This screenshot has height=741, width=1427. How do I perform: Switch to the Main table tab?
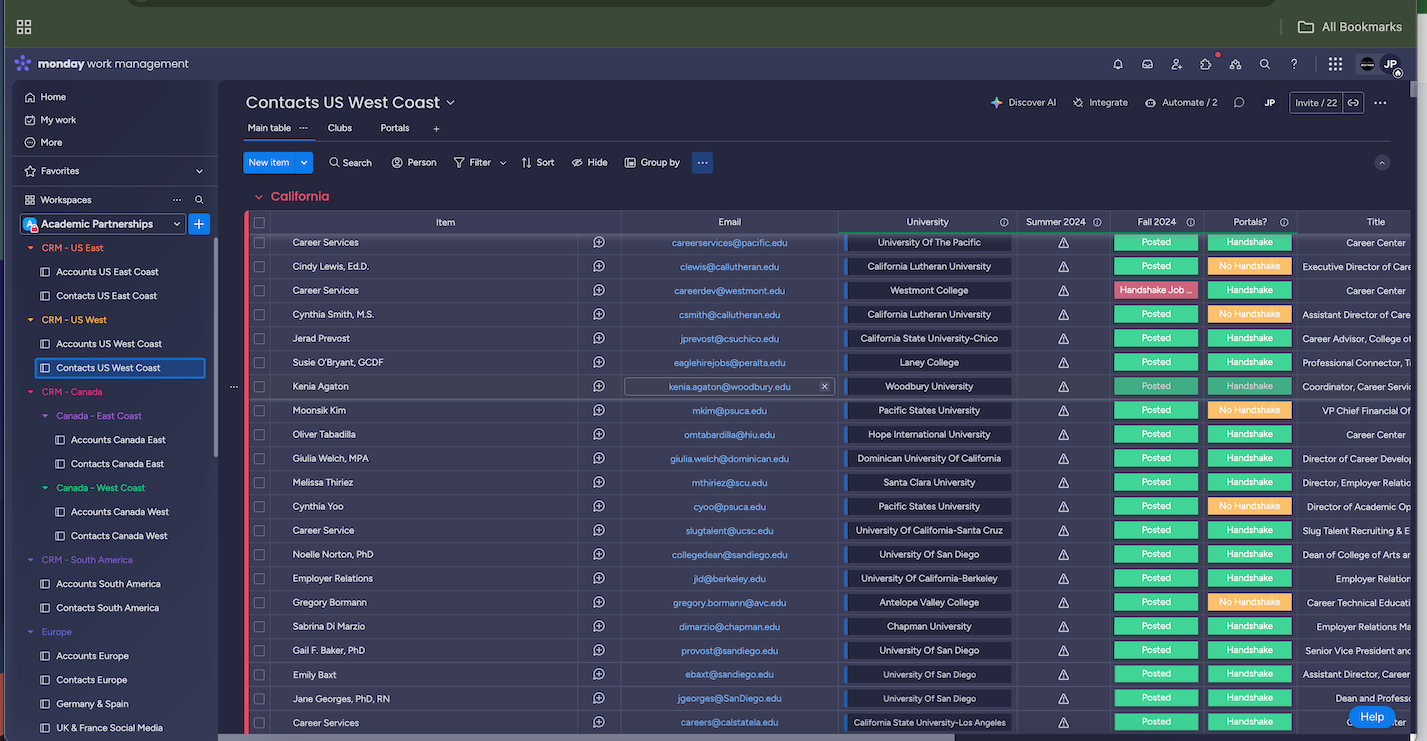[269, 128]
